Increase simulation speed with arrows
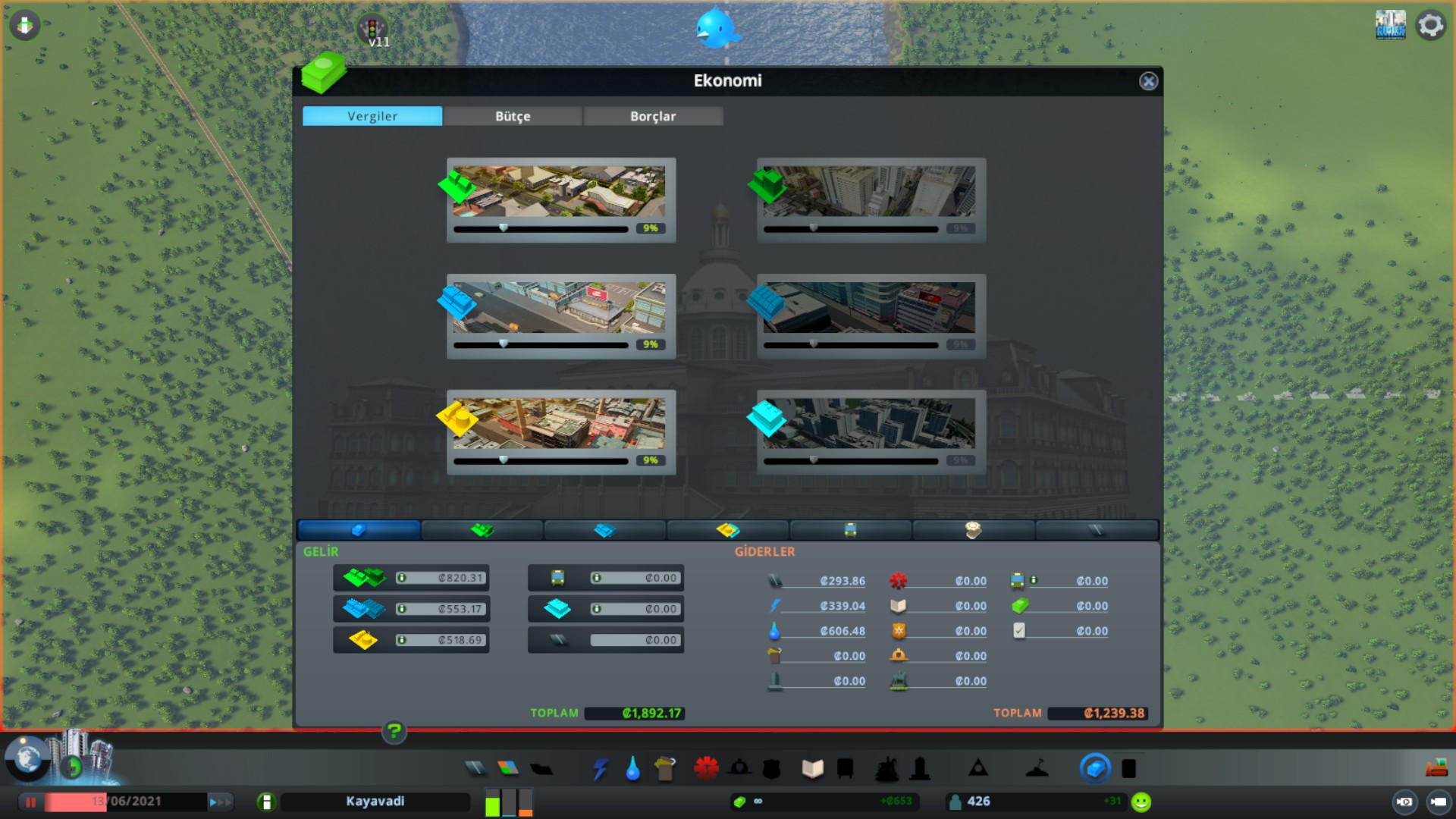Screen dimensions: 1456x819 220,802
